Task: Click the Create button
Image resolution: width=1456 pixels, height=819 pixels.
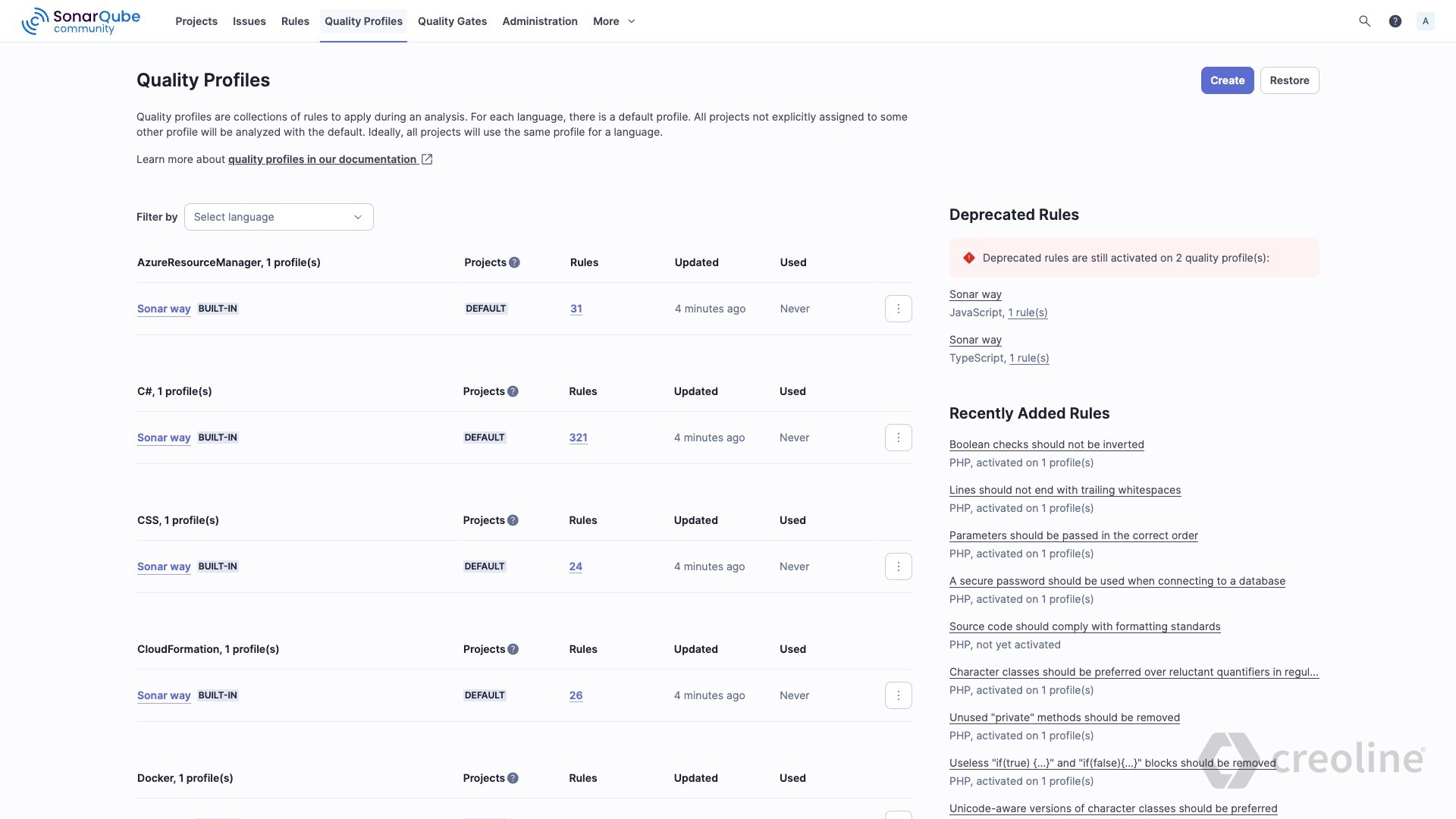Action: [1227, 80]
